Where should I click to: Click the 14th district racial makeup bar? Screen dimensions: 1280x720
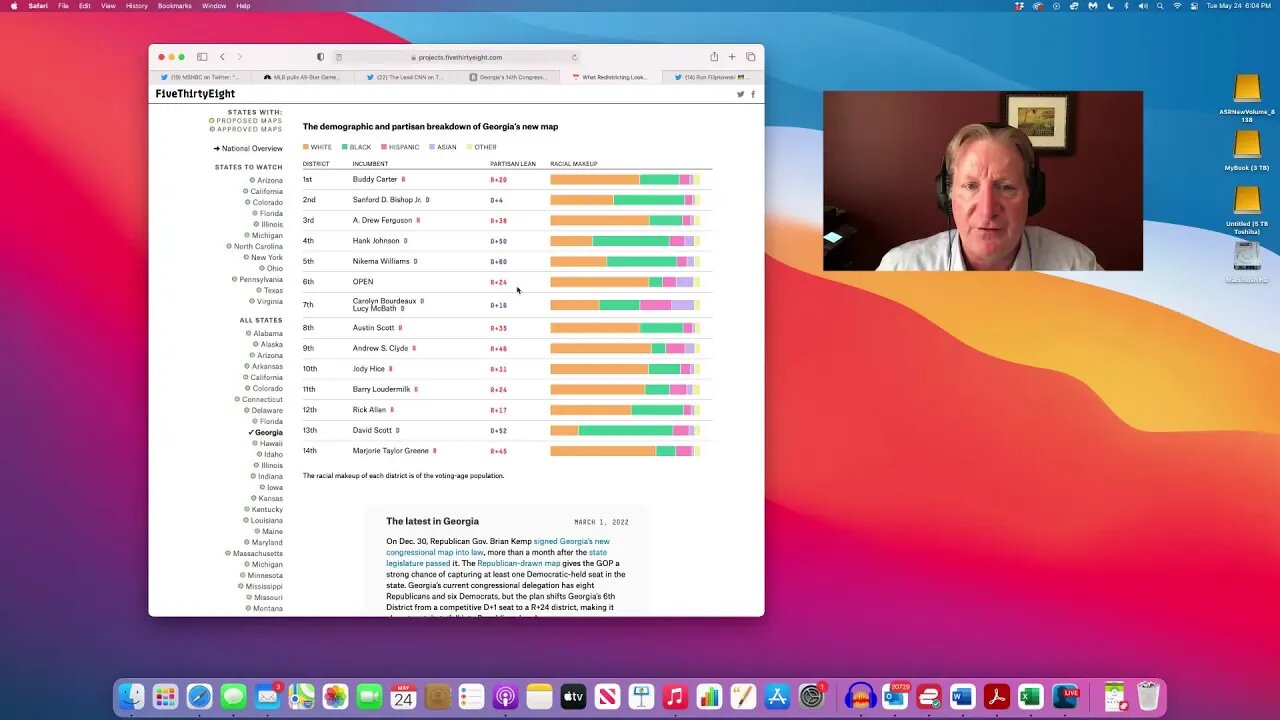[626, 451]
